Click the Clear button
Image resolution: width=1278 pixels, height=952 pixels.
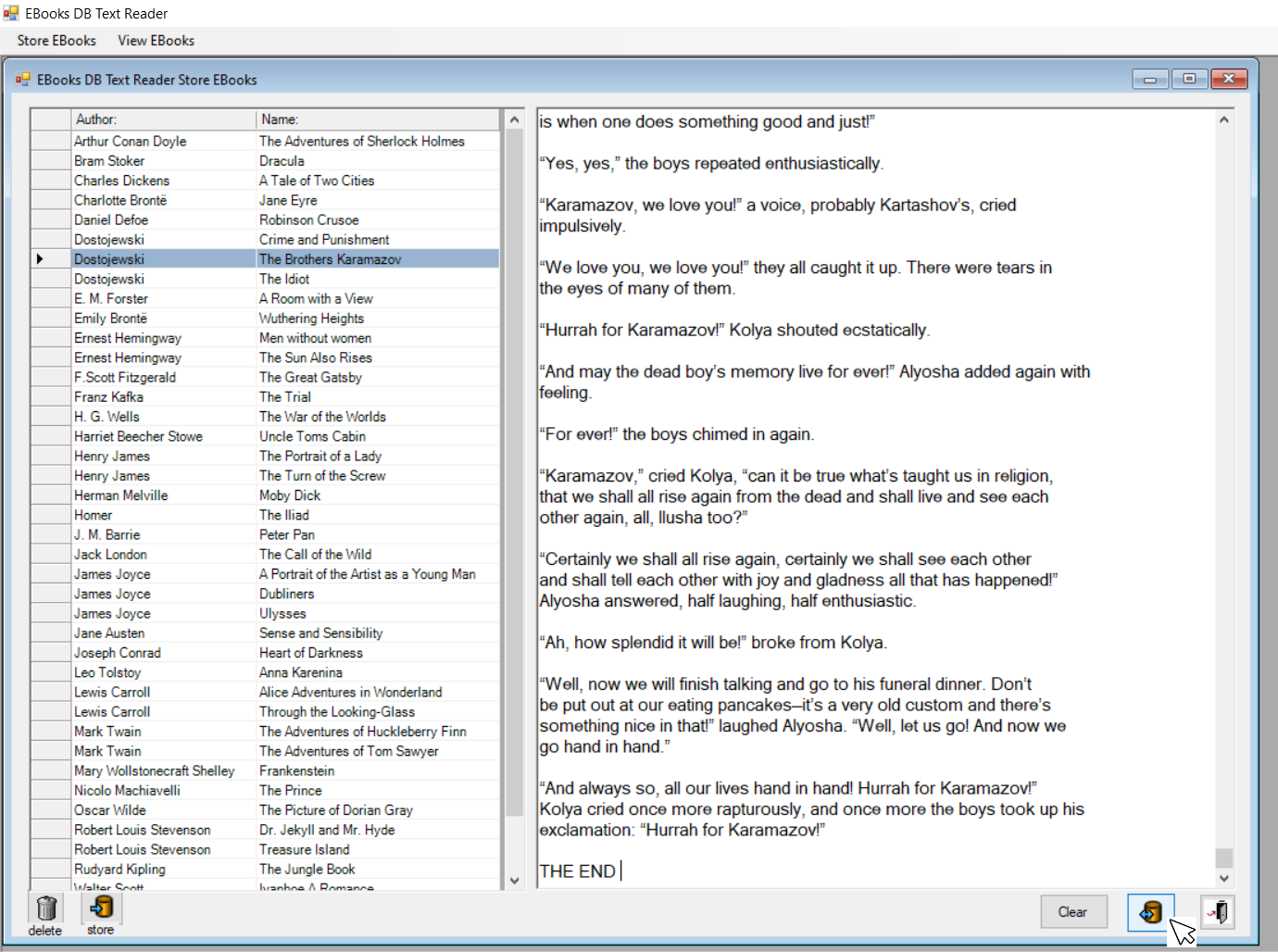(1072, 912)
